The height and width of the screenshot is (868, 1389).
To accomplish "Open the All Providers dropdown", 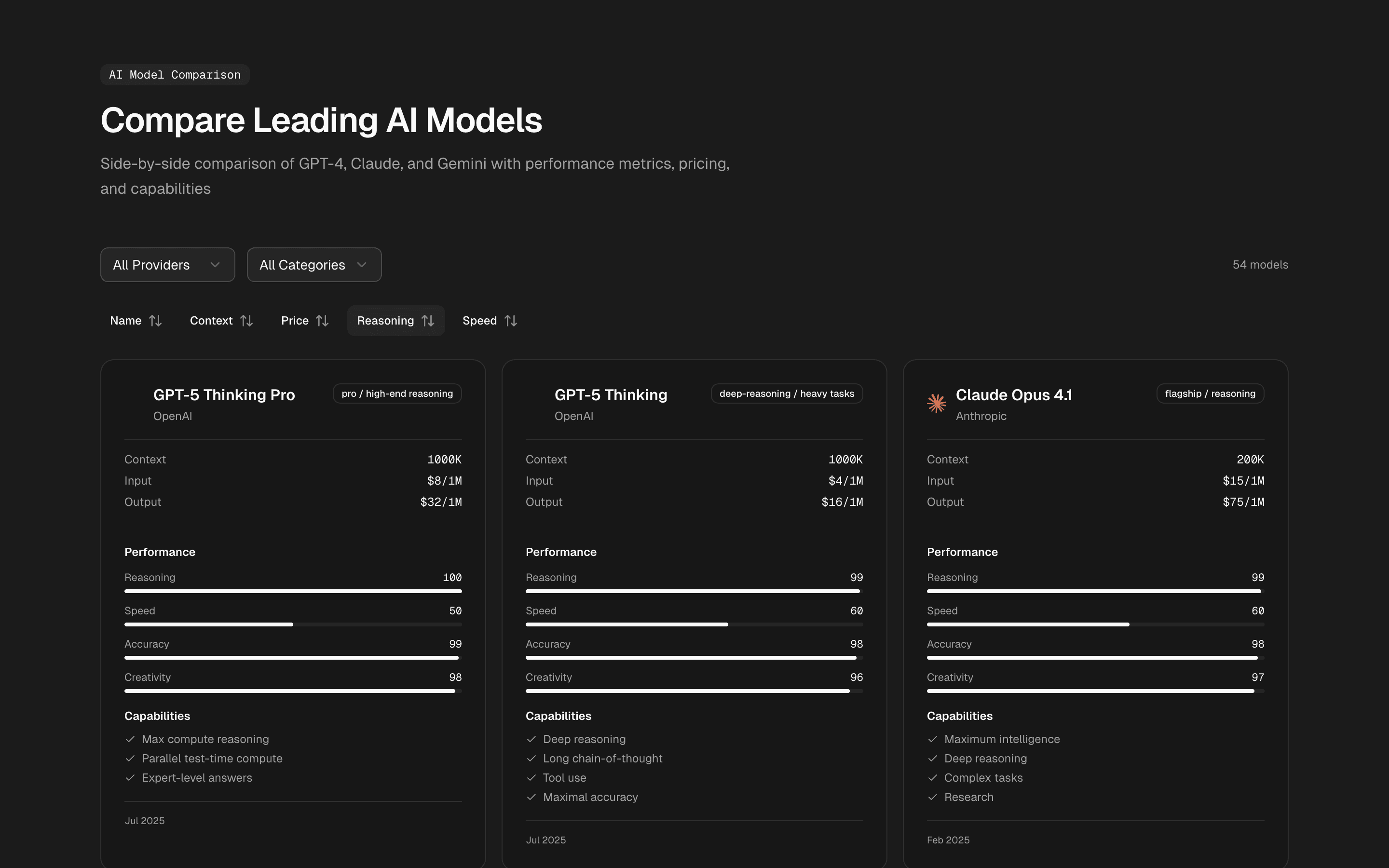I will click(x=167, y=265).
